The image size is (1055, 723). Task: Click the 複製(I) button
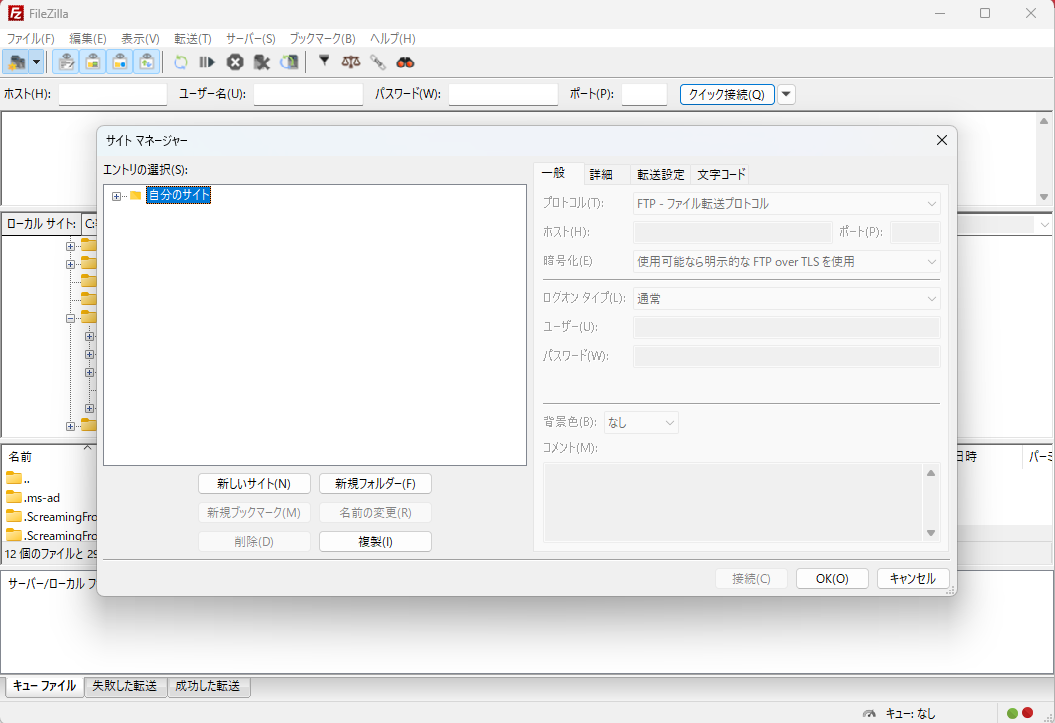(x=375, y=541)
